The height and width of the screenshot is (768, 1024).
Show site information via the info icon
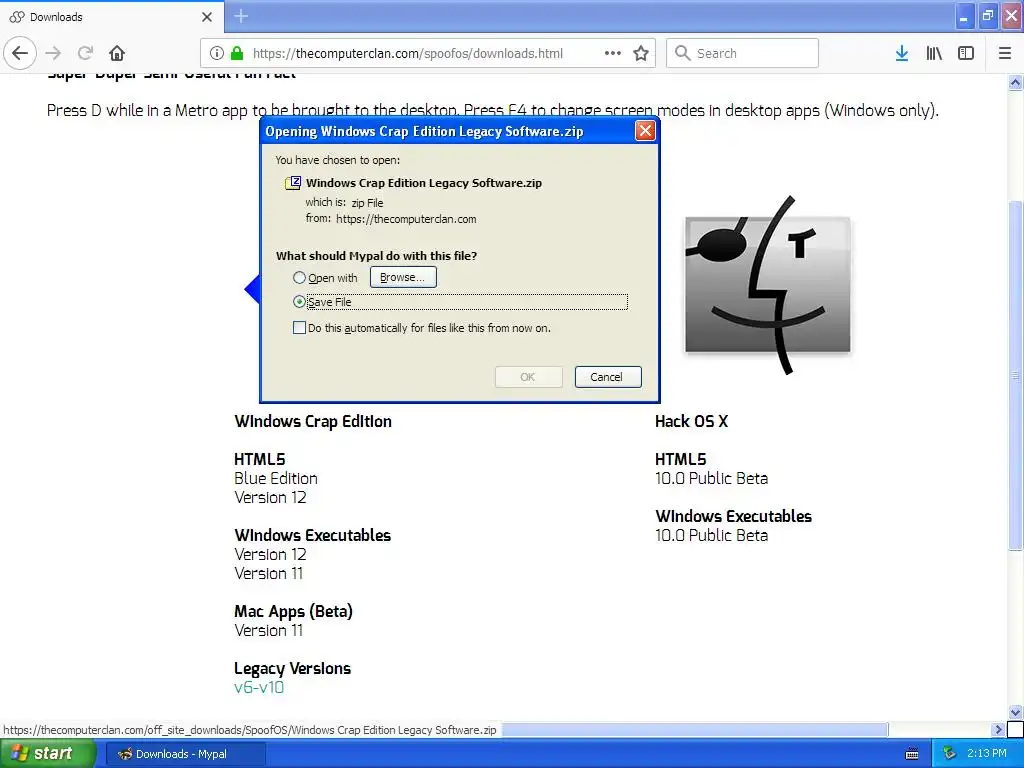click(x=217, y=53)
